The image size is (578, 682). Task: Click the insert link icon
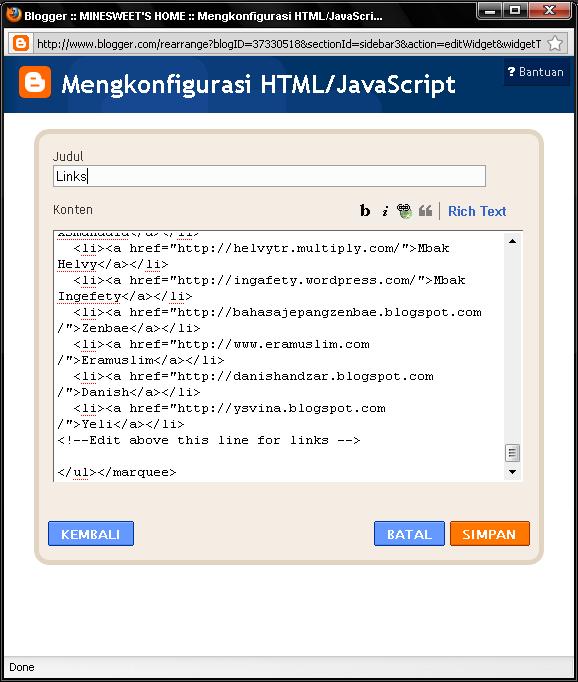(x=404, y=211)
